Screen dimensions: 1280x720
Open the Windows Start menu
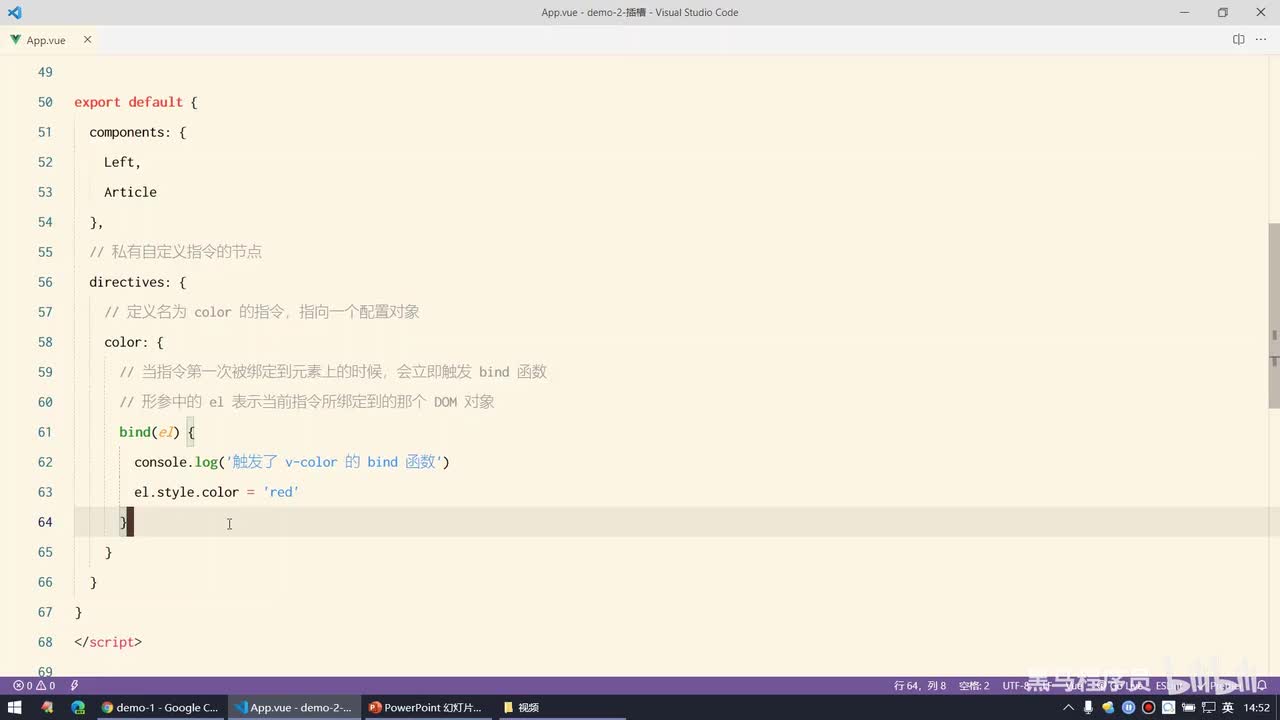point(15,707)
